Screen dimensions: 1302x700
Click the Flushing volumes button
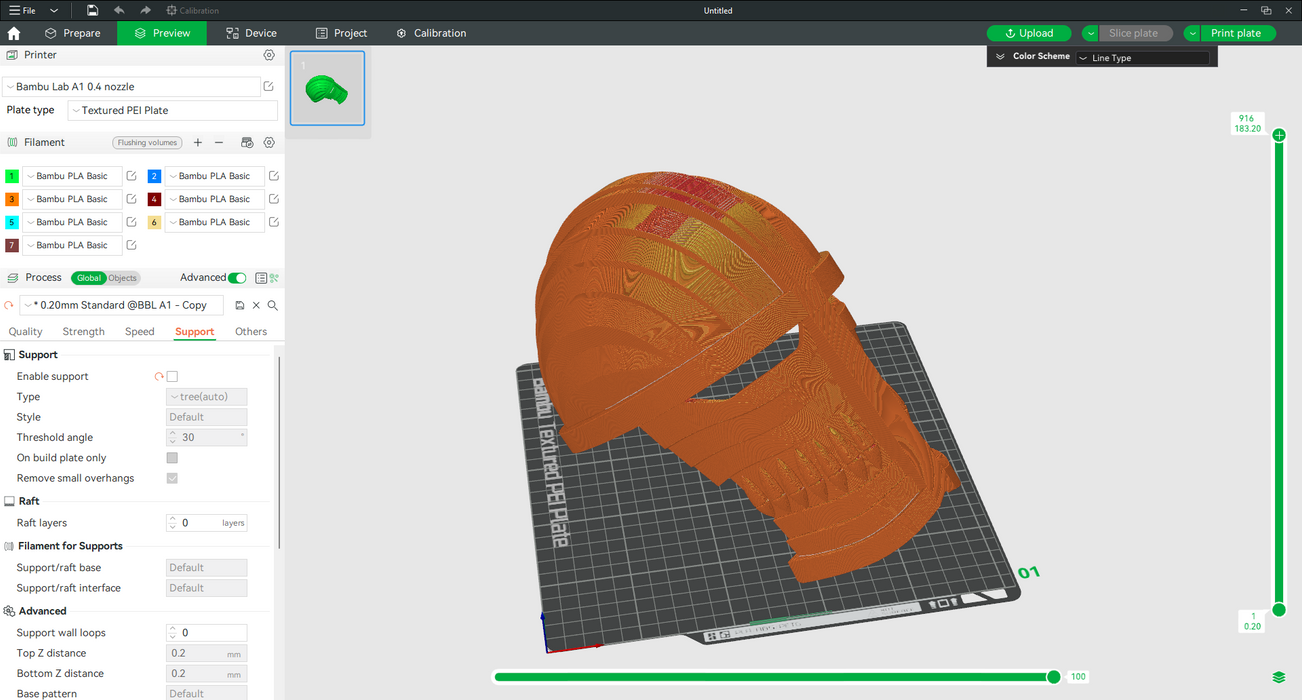(147, 143)
